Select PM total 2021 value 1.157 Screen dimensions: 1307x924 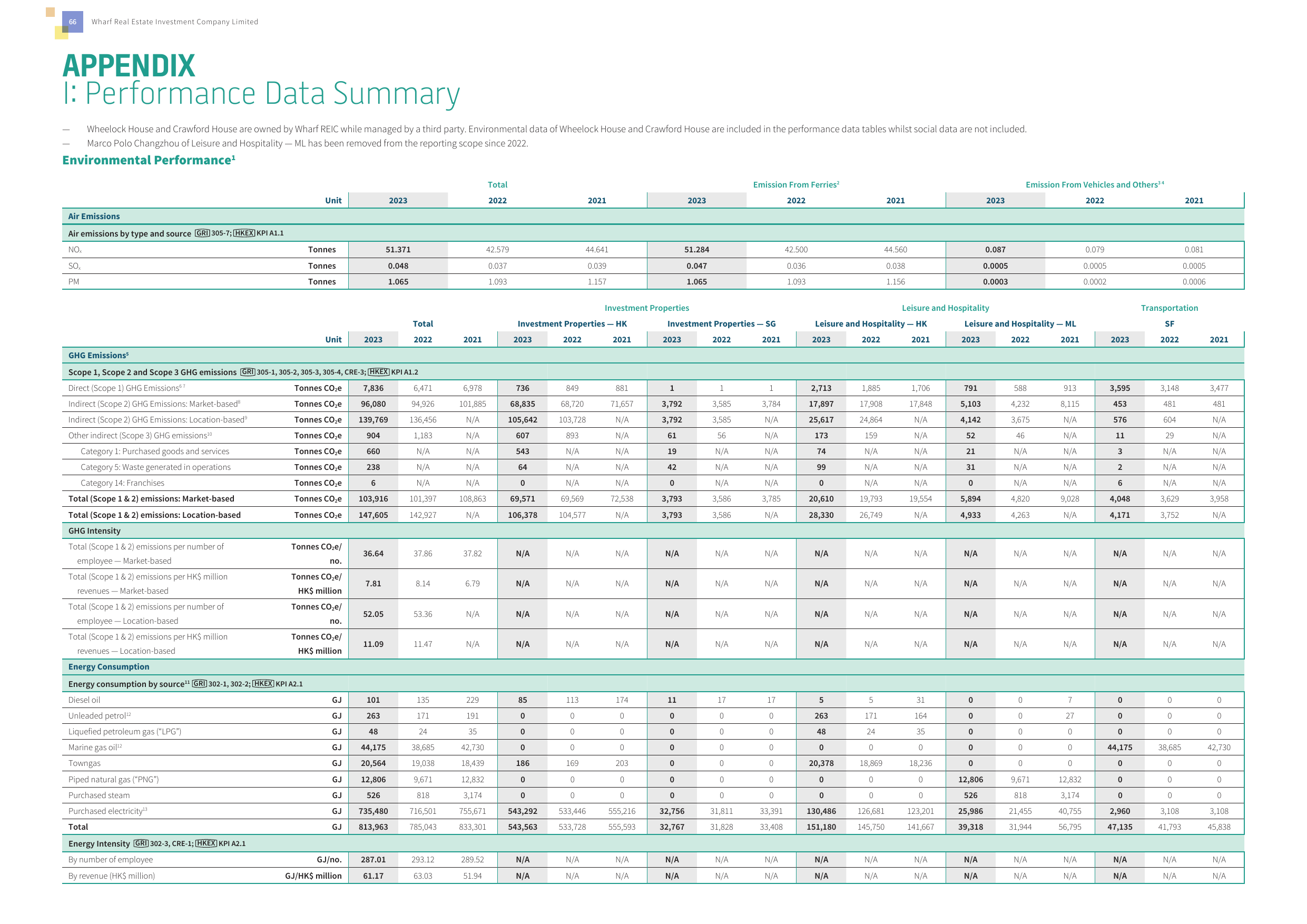coord(596,282)
